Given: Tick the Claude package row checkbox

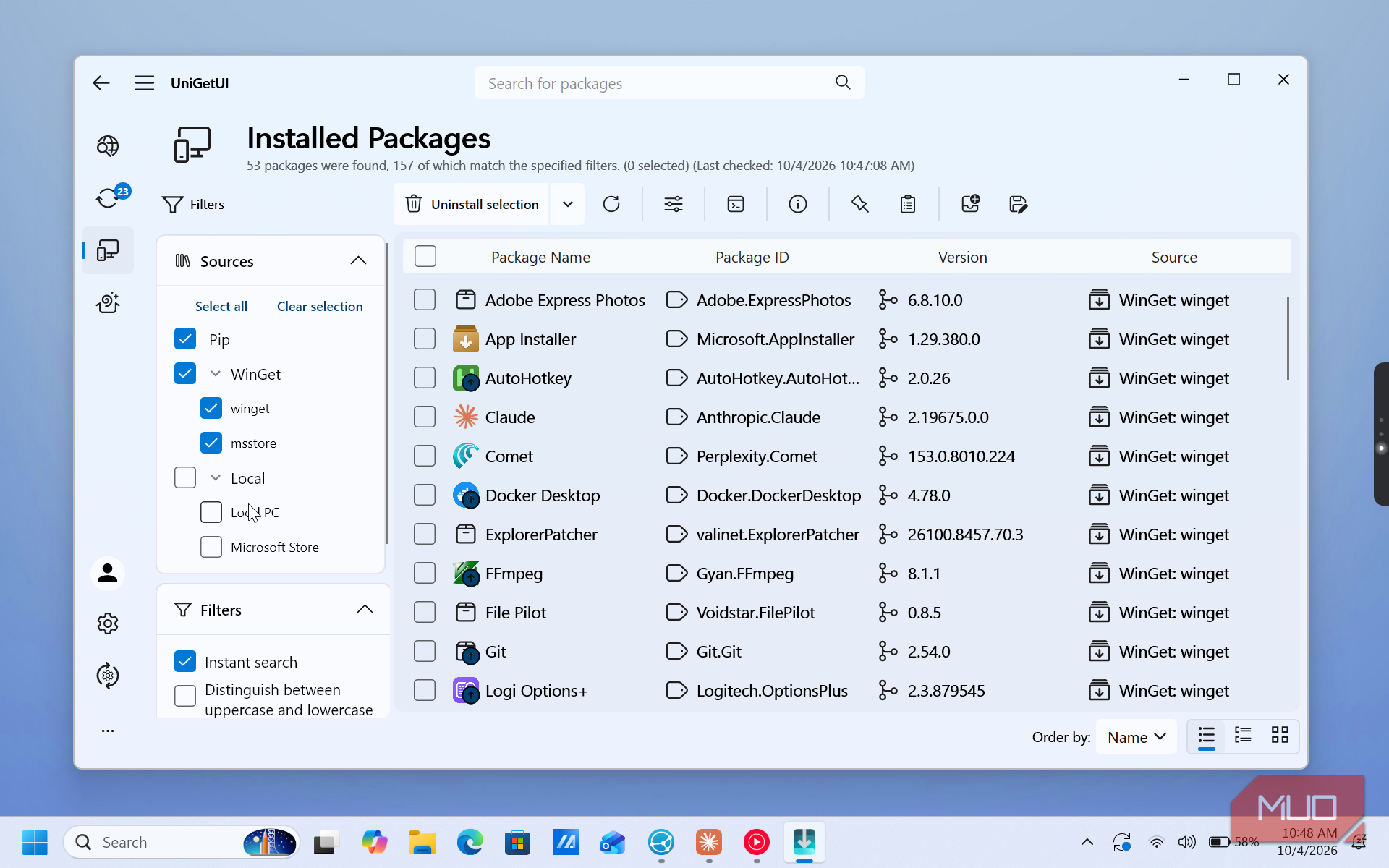Looking at the screenshot, I should coord(425,417).
